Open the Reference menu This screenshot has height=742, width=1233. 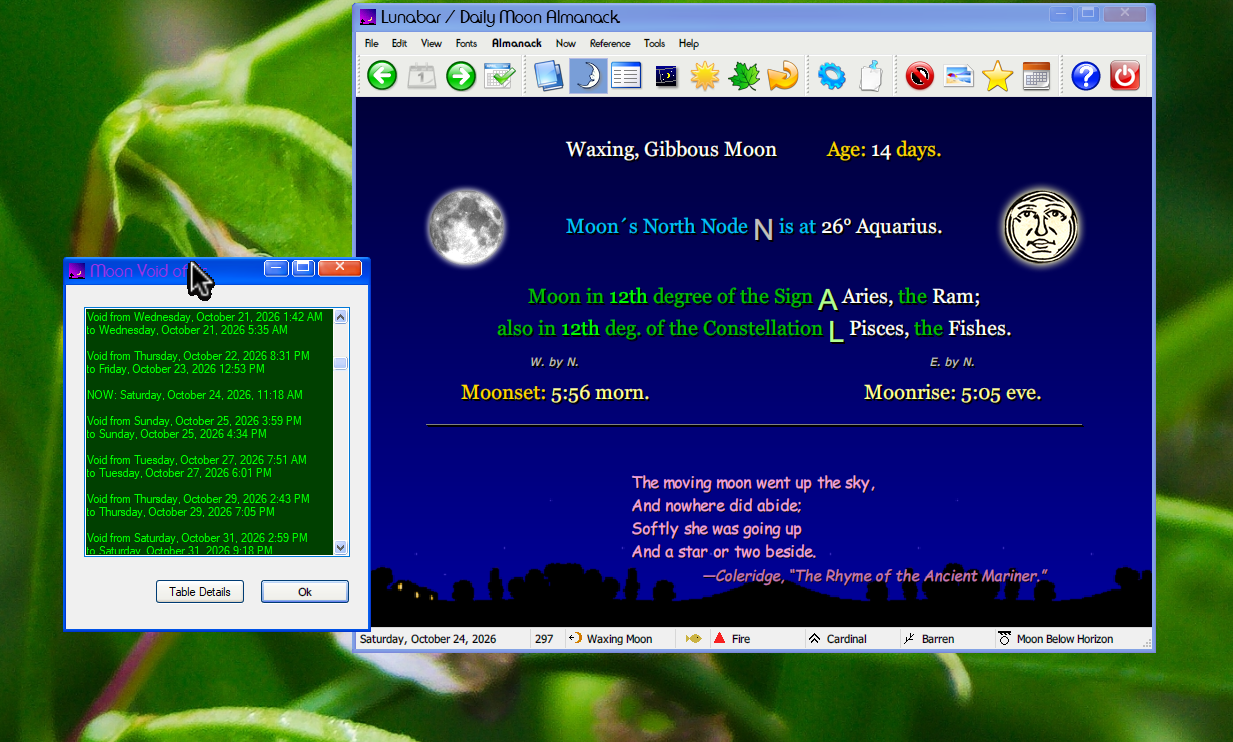[610, 44]
